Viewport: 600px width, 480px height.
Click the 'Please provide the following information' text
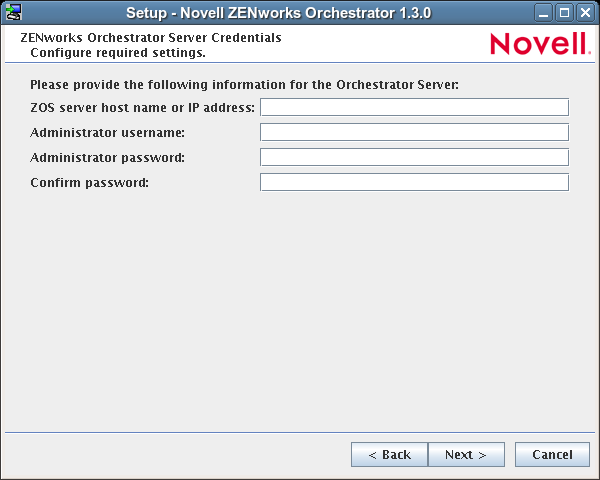(244, 85)
